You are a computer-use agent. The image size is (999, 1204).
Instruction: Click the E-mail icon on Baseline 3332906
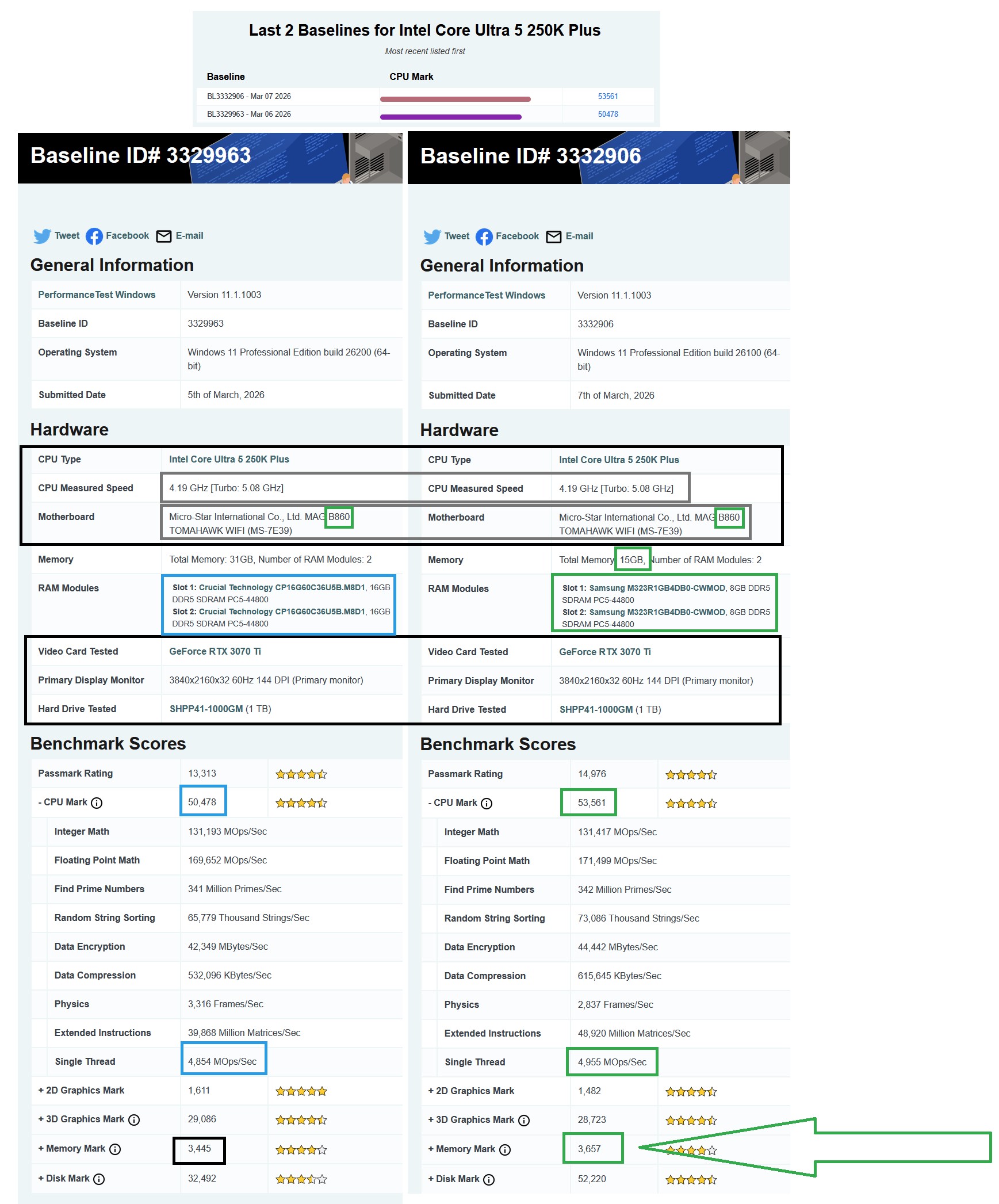point(553,236)
